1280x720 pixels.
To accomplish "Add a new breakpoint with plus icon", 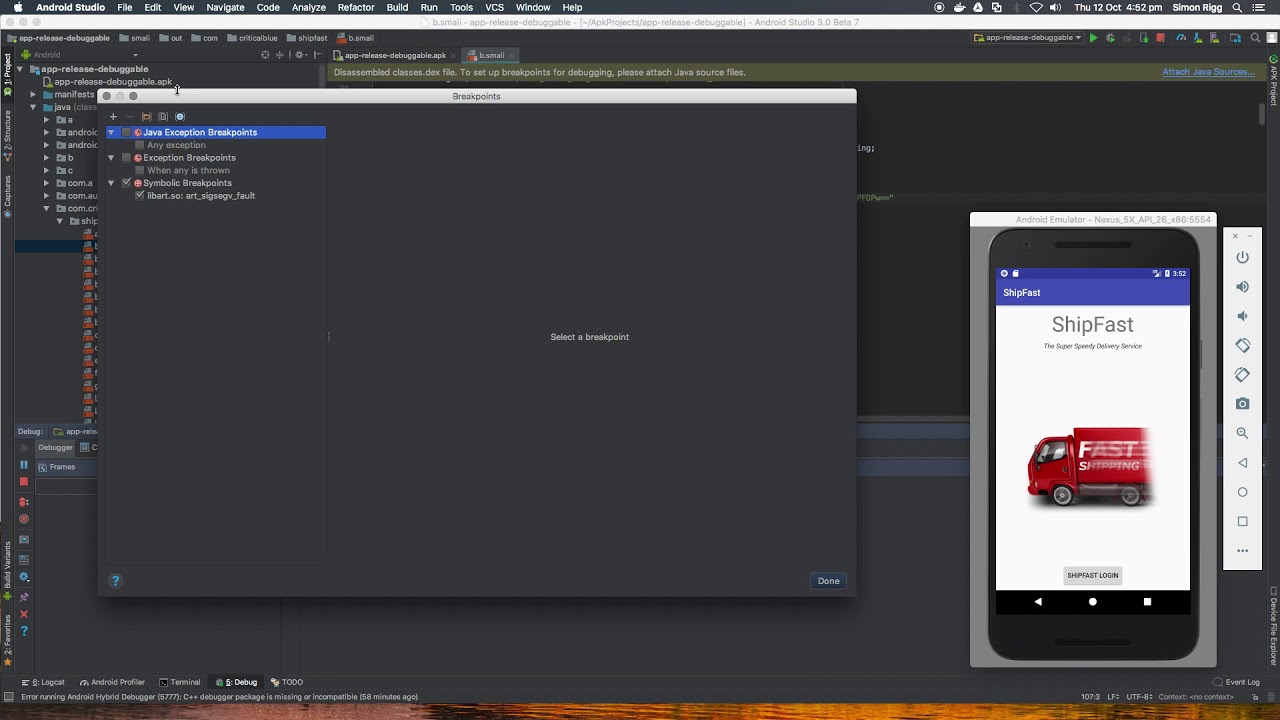I will point(113,117).
